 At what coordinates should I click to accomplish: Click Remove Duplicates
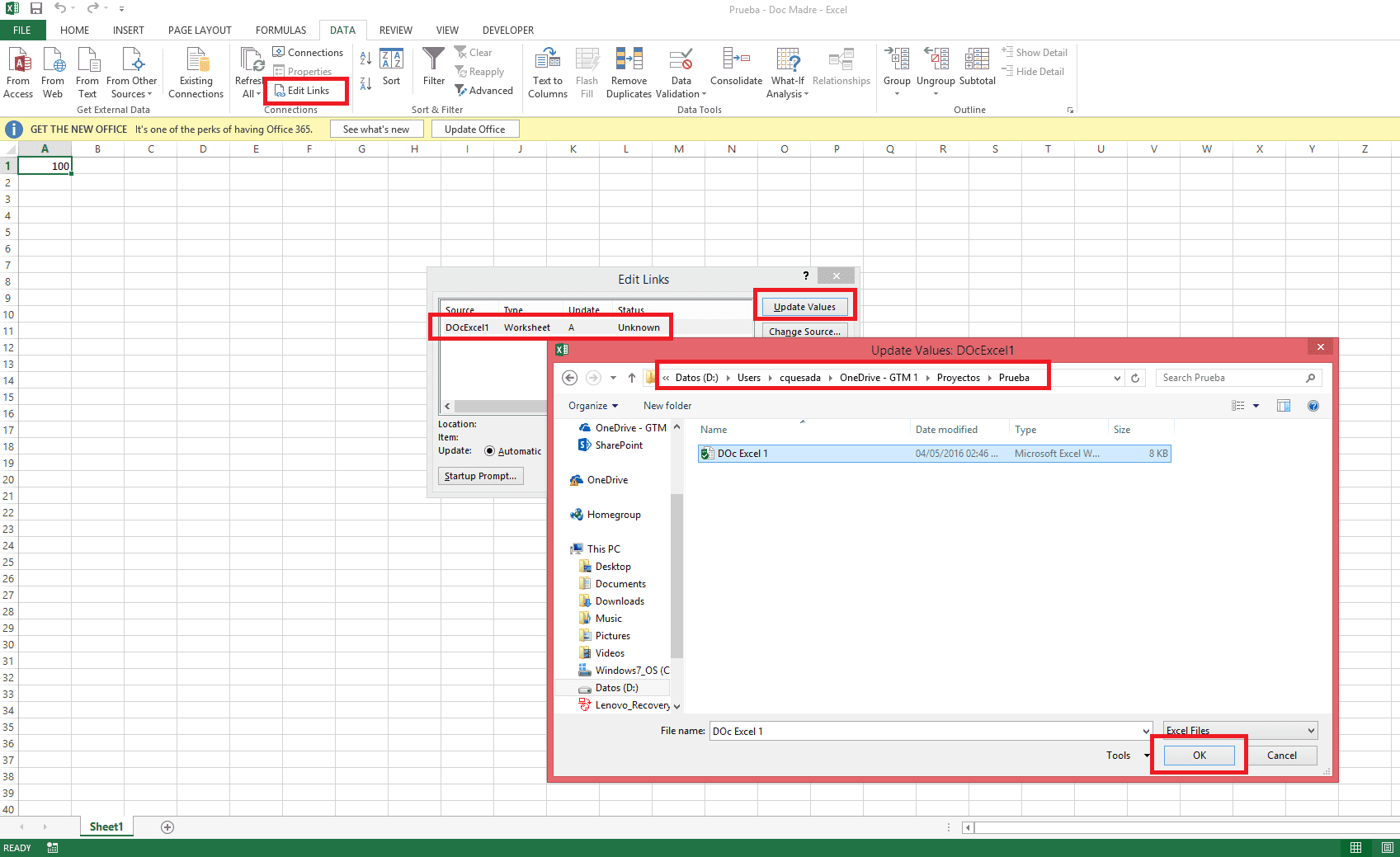(629, 73)
